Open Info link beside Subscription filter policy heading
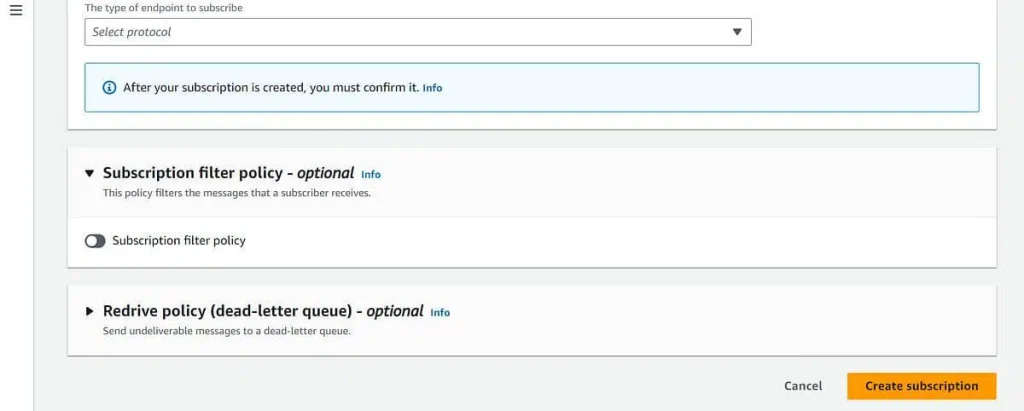 point(371,174)
